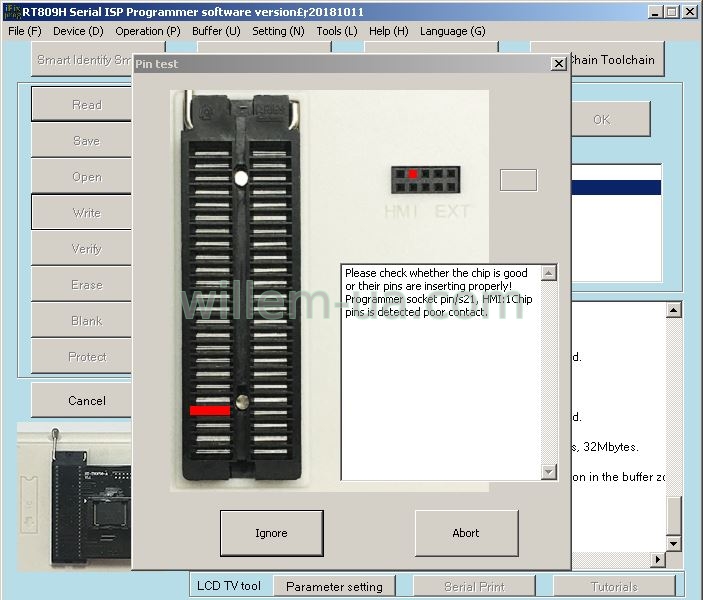The height and width of the screenshot is (600, 703).
Task: Click the Serial Print button
Action: pos(474,587)
